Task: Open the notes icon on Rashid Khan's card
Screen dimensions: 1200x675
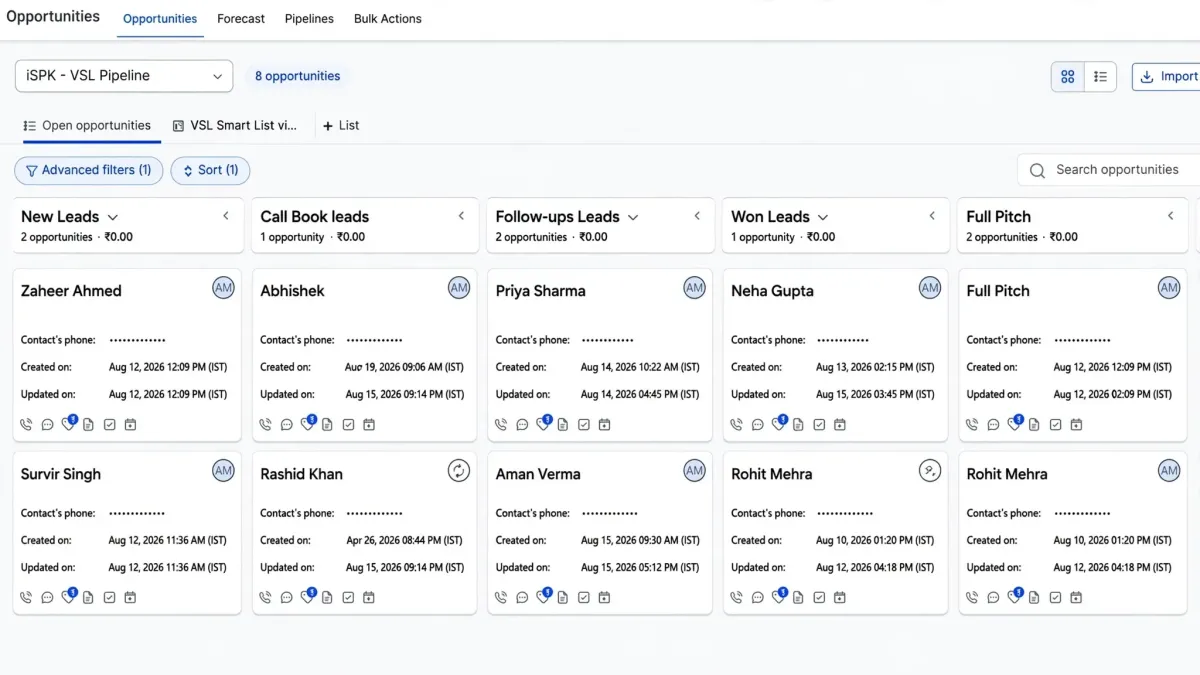Action: [x=327, y=598]
